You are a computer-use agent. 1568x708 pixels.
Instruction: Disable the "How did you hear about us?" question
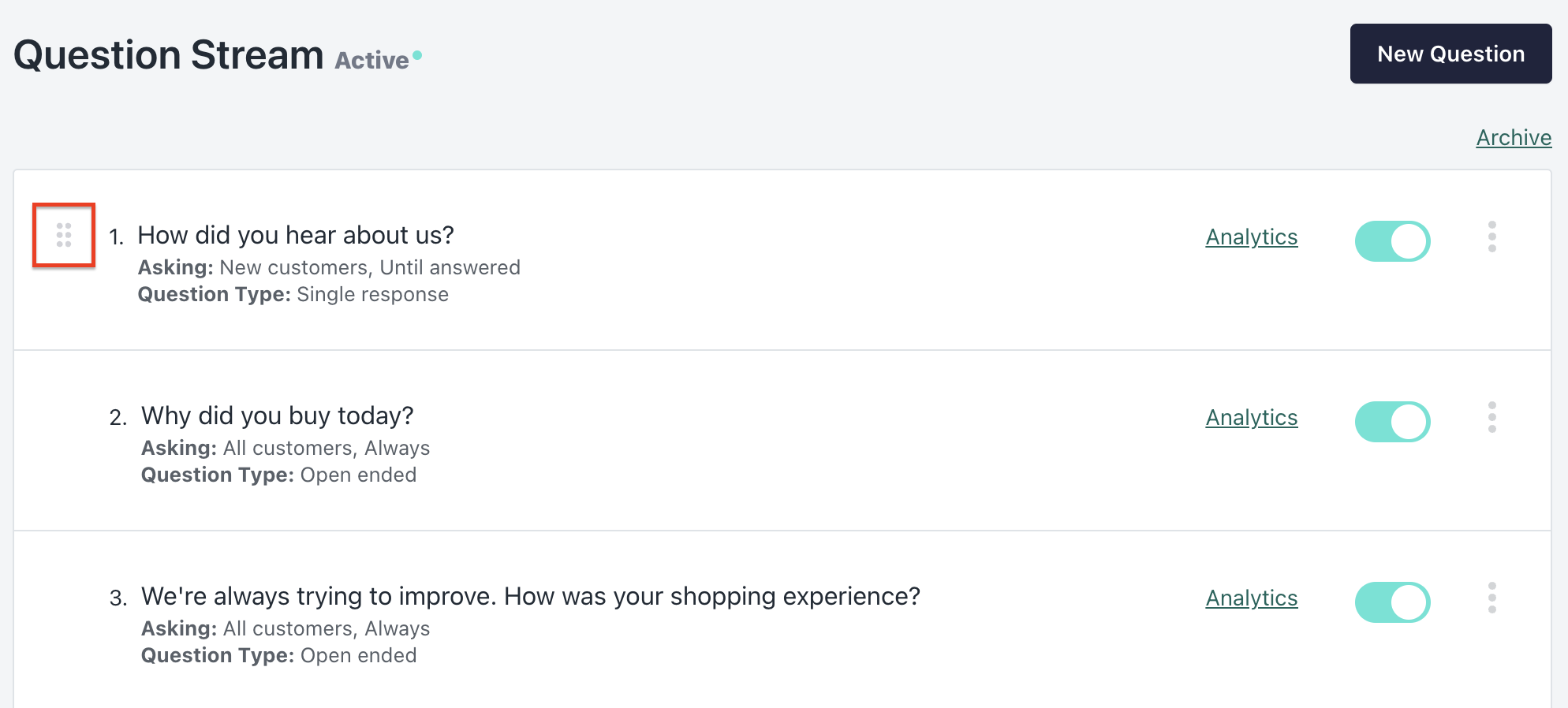pos(1392,241)
